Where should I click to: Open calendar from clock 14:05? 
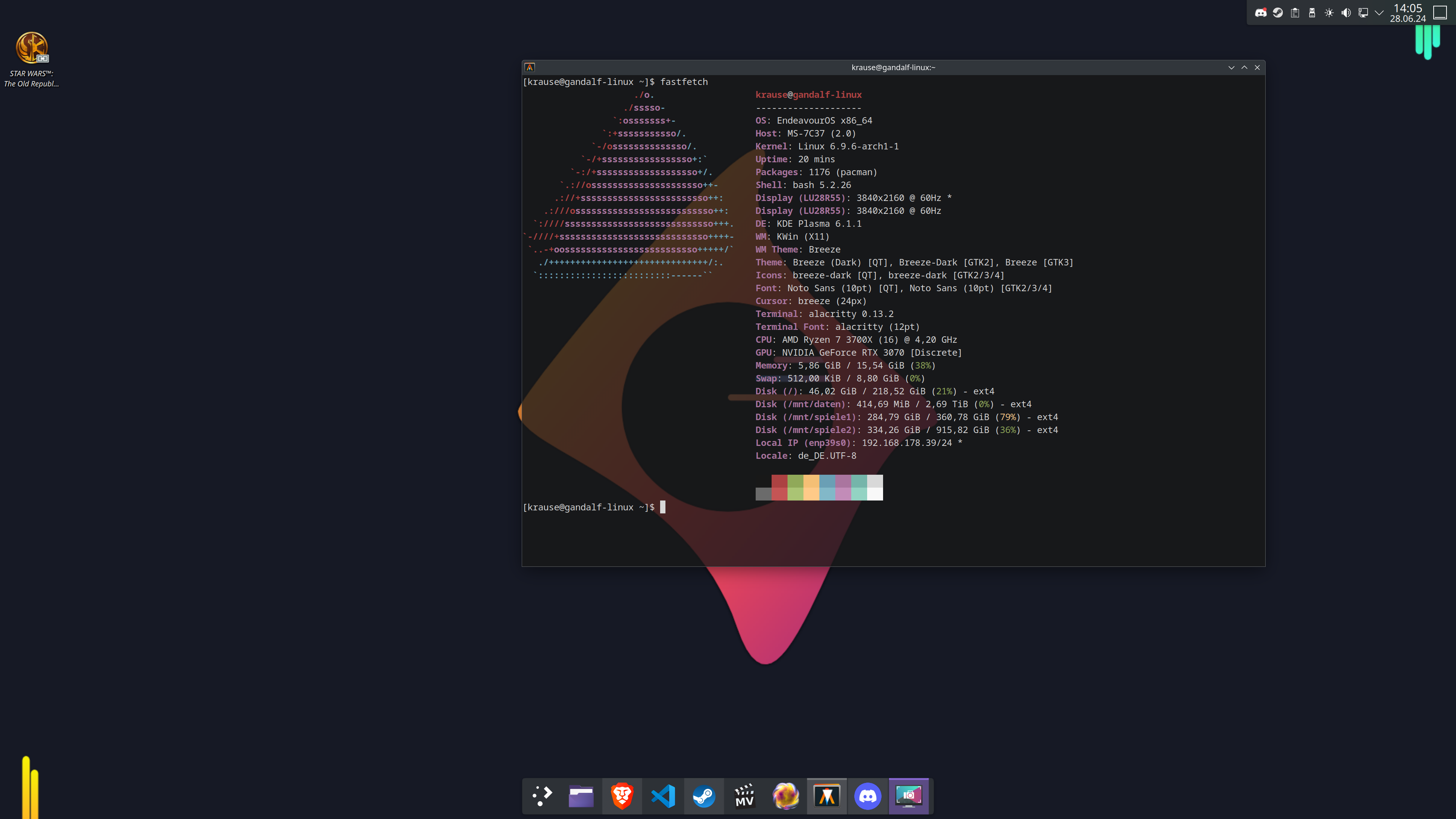[1407, 13]
